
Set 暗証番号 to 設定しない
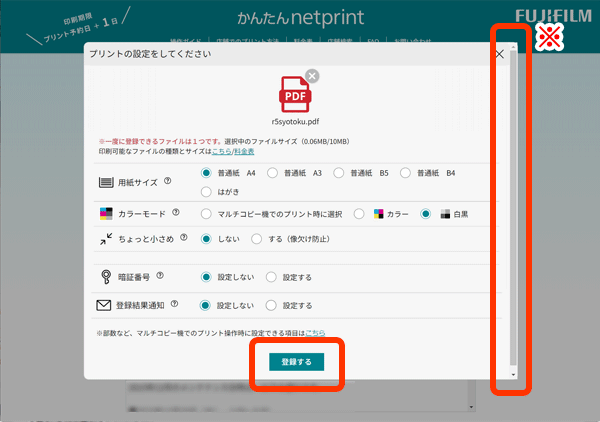(206, 277)
